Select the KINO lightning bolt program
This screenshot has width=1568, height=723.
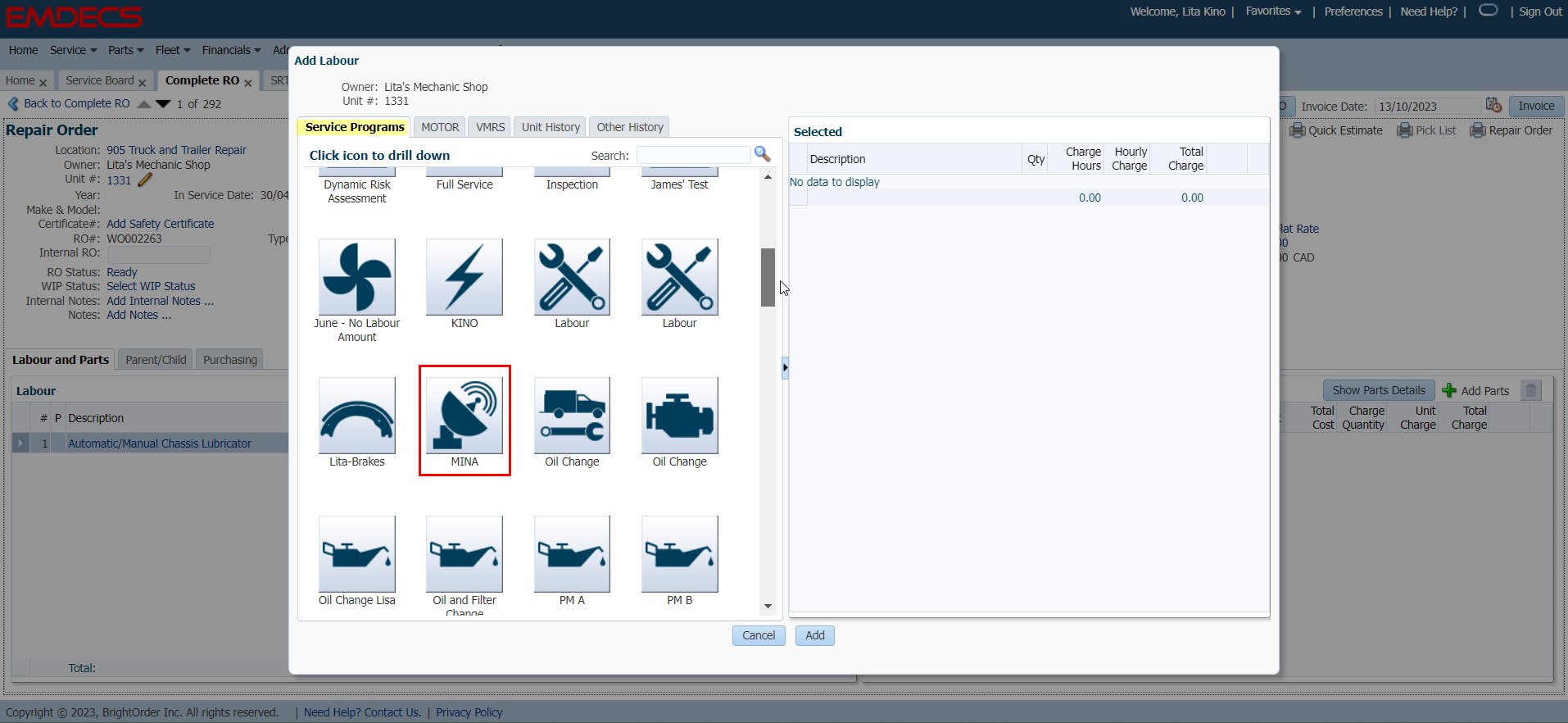[465, 277]
